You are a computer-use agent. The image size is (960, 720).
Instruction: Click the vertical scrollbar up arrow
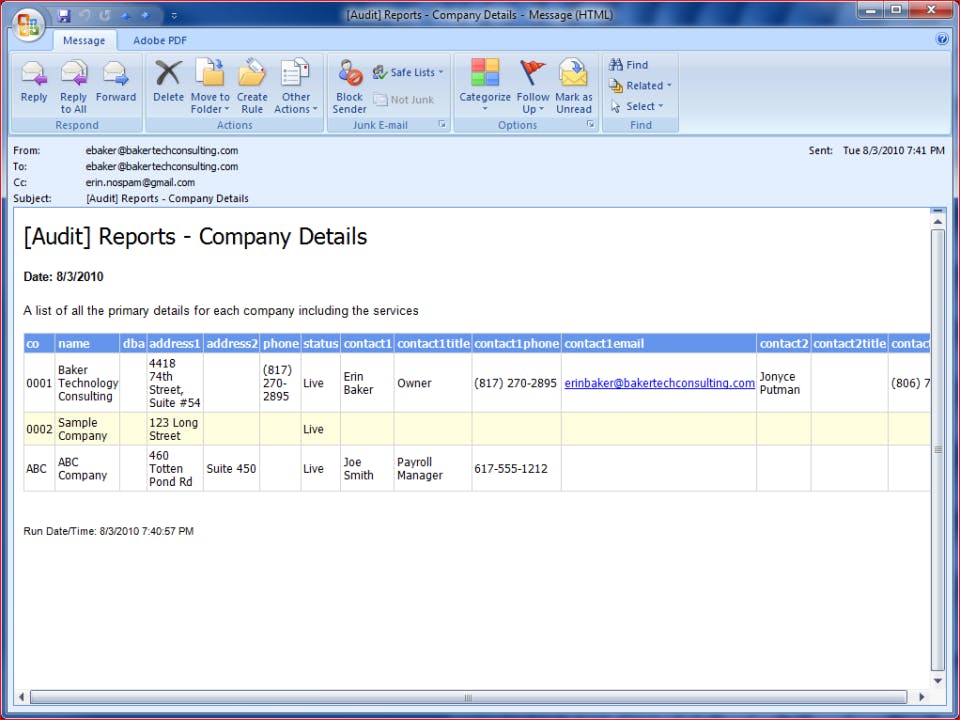(937, 222)
